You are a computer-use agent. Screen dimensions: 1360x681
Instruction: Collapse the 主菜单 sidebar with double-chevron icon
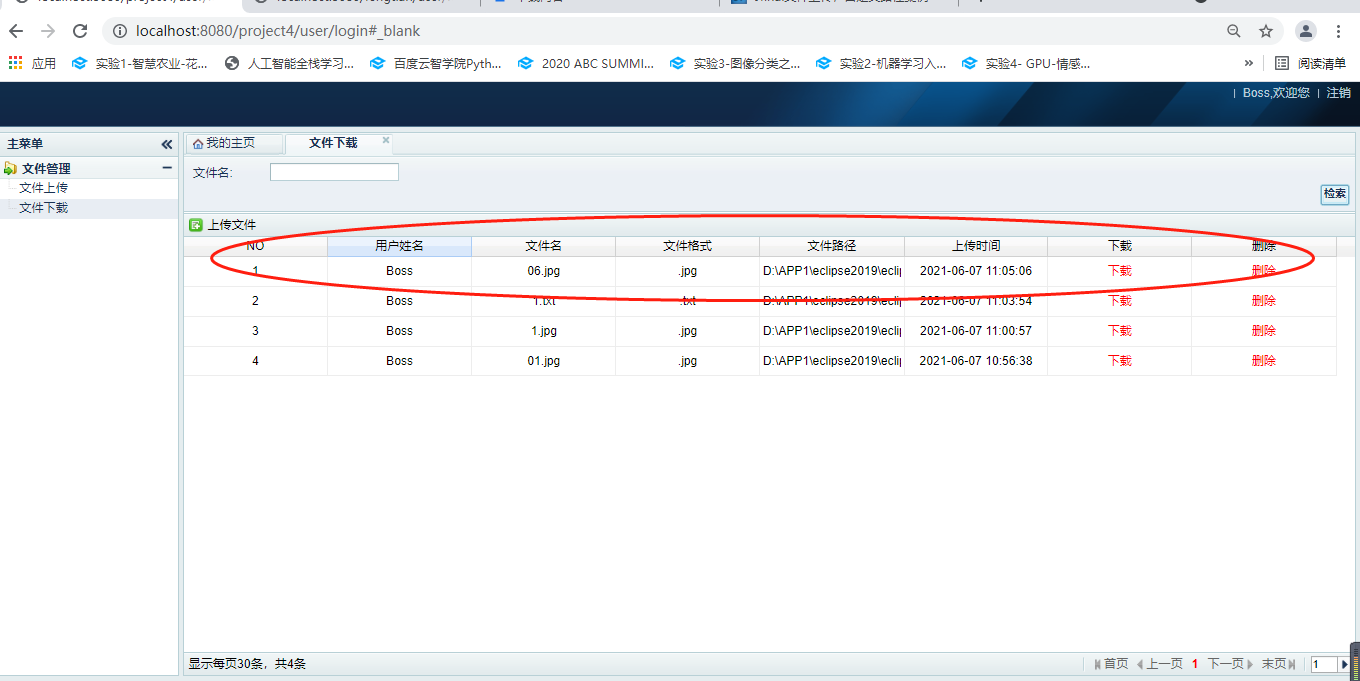(x=167, y=144)
